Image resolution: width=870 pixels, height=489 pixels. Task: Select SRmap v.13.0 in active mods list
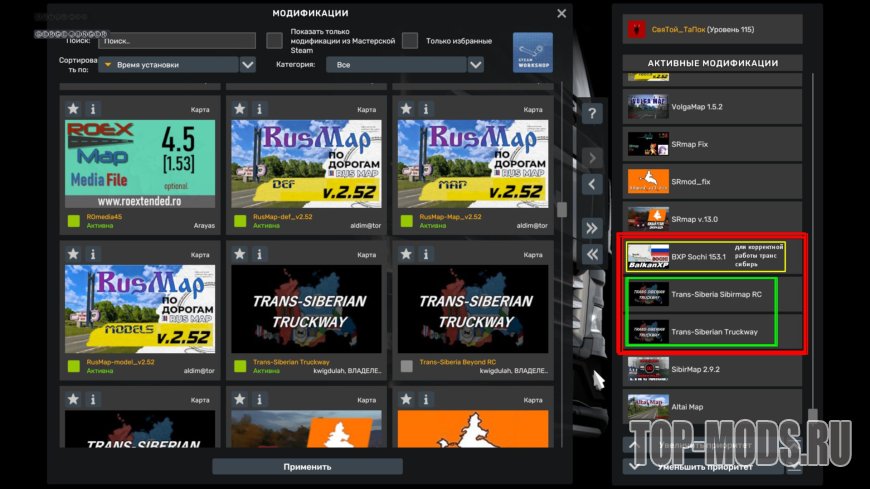(712, 219)
